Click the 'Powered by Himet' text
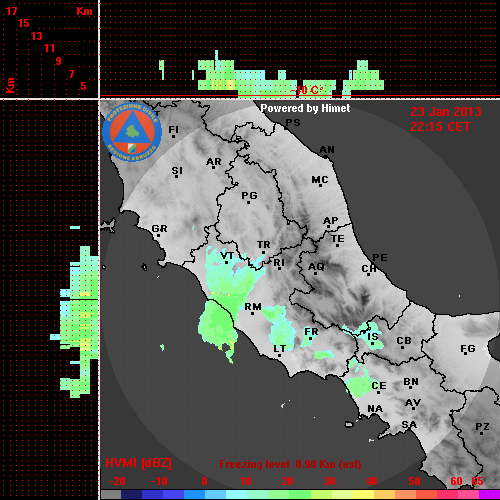 point(305,108)
